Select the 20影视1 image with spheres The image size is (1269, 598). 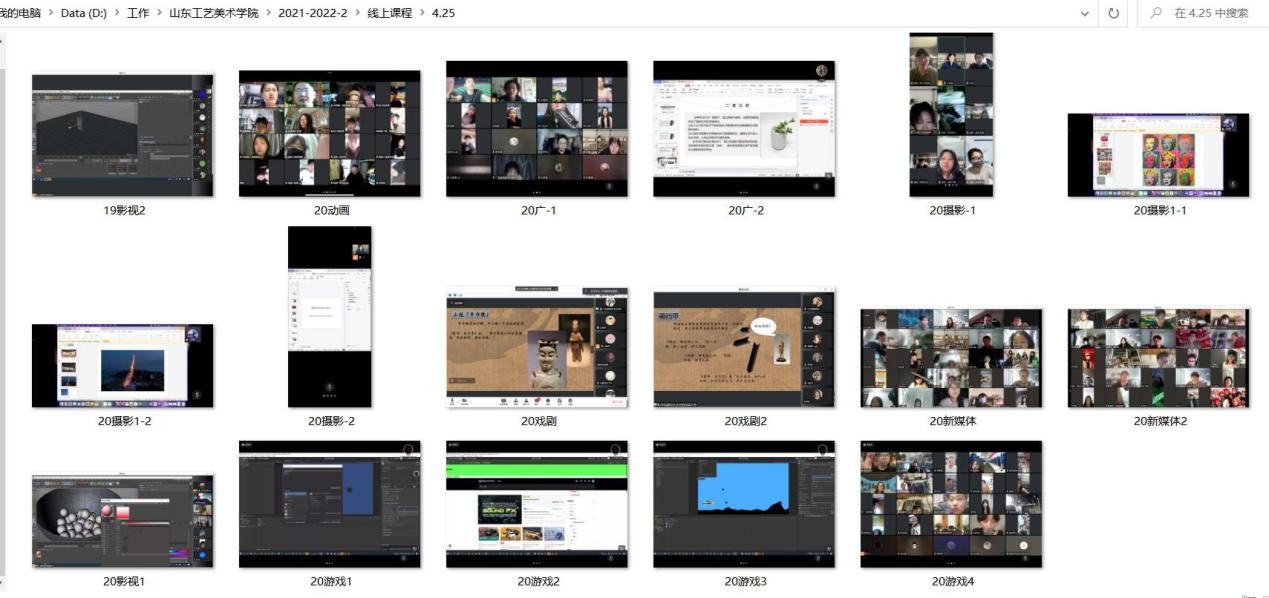(122, 520)
